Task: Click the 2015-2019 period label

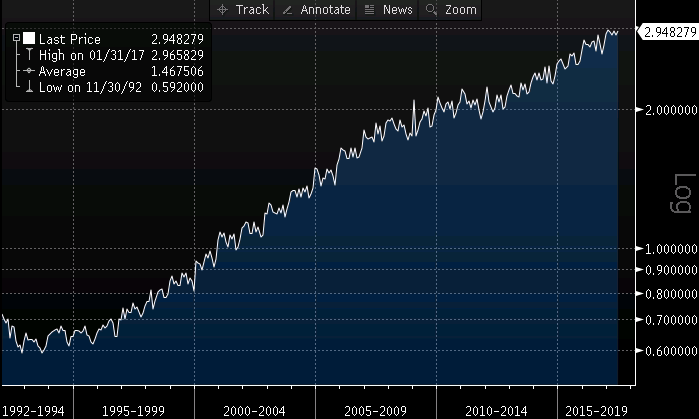Action: [x=596, y=411]
